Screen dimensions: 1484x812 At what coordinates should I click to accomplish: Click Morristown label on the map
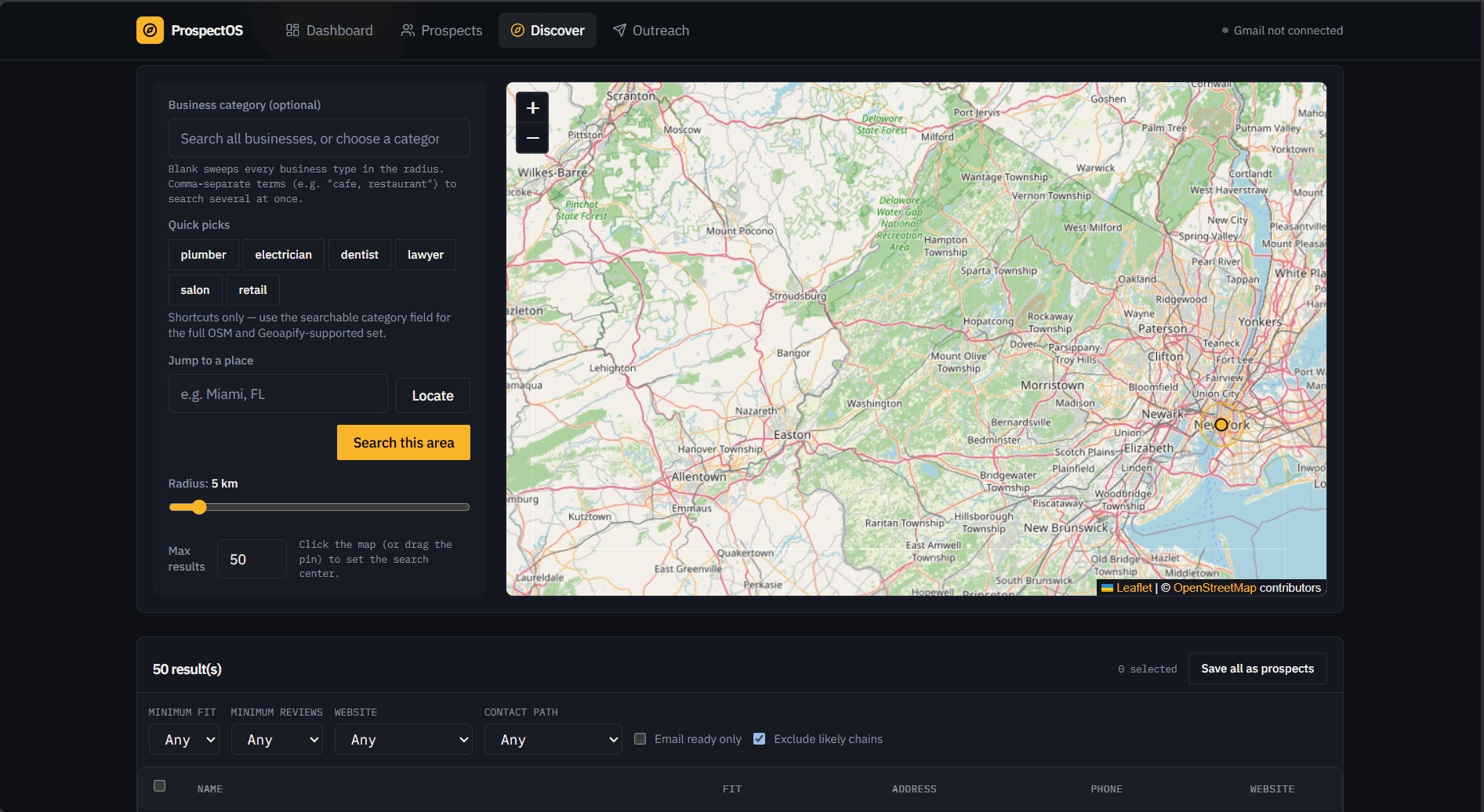1052,386
